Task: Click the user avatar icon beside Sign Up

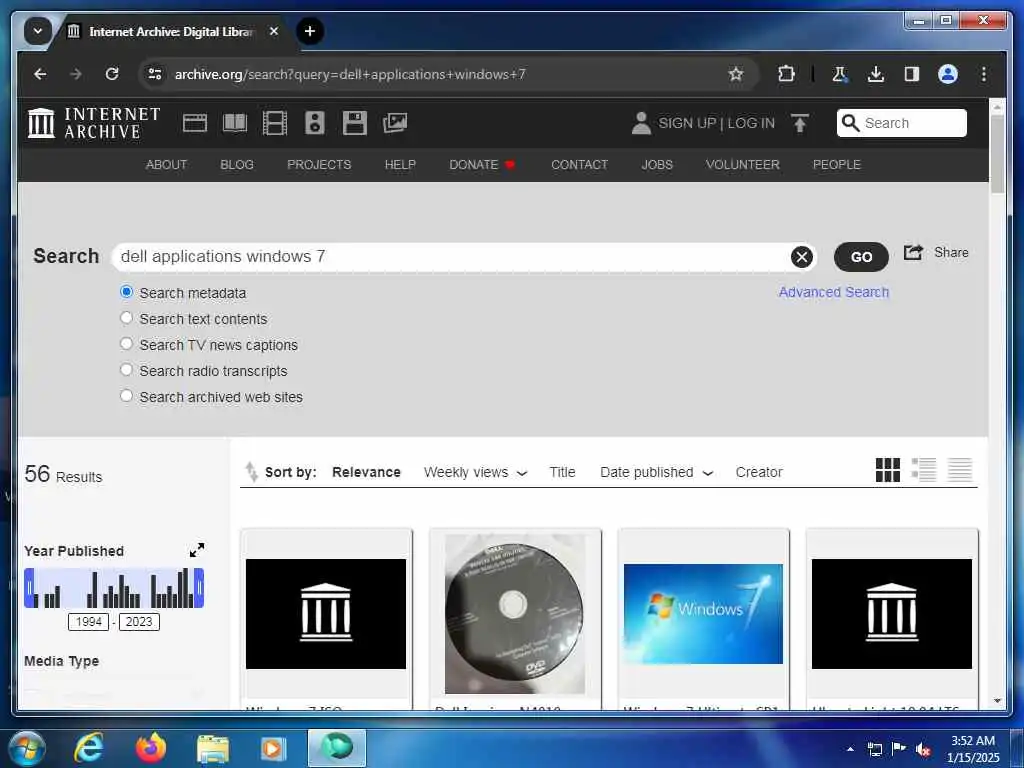Action: click(641, 123)
